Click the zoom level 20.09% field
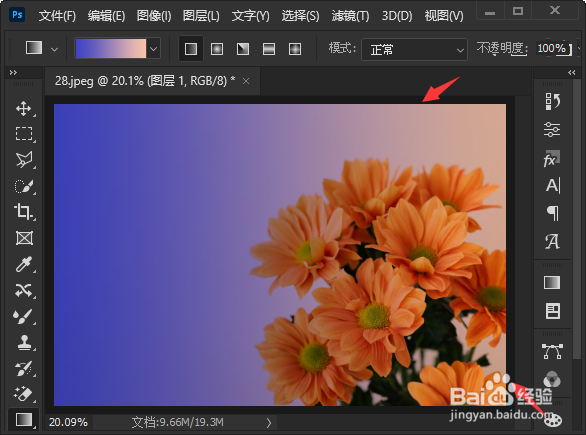The image size is (586, 435). pyautogui.click(x=68, y=422)
